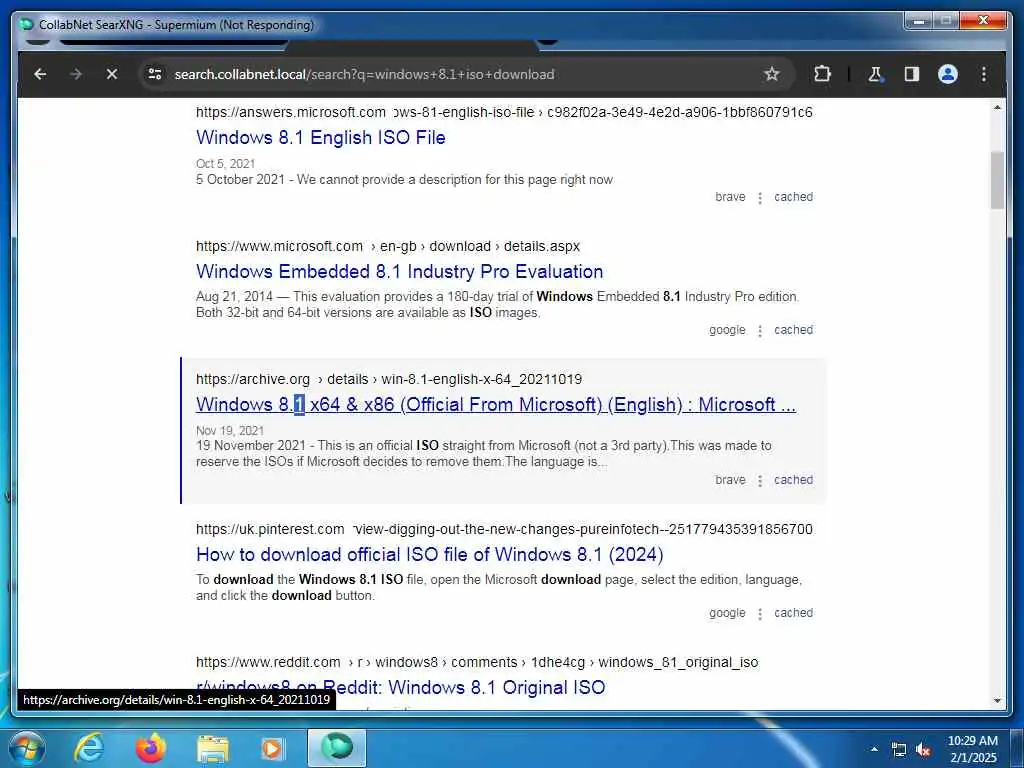
Task: Click 'brave' engine label on archive.org result
Action: pos(730,480)
